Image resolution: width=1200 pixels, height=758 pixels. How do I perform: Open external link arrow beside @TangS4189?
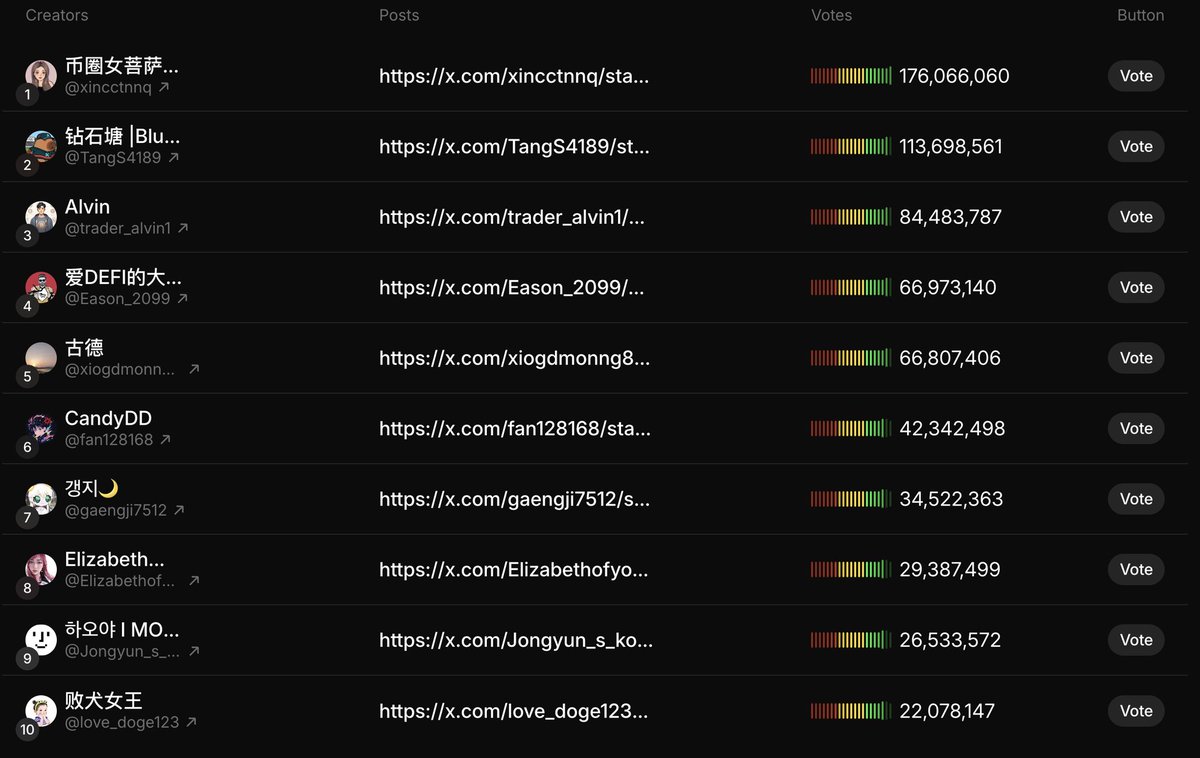(x=173, y=158)
